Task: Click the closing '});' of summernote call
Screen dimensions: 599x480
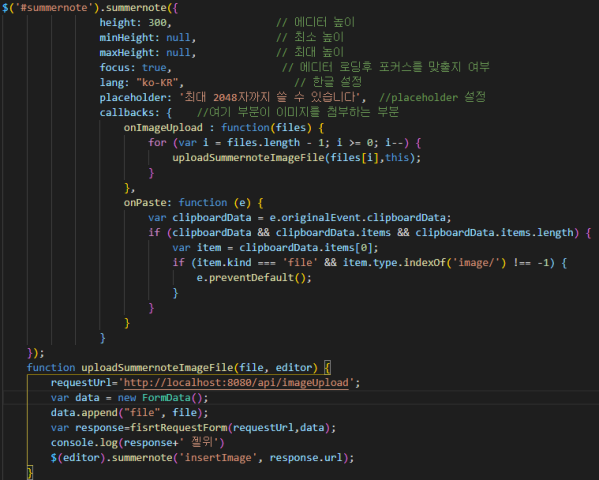Action: pos(36,353)
